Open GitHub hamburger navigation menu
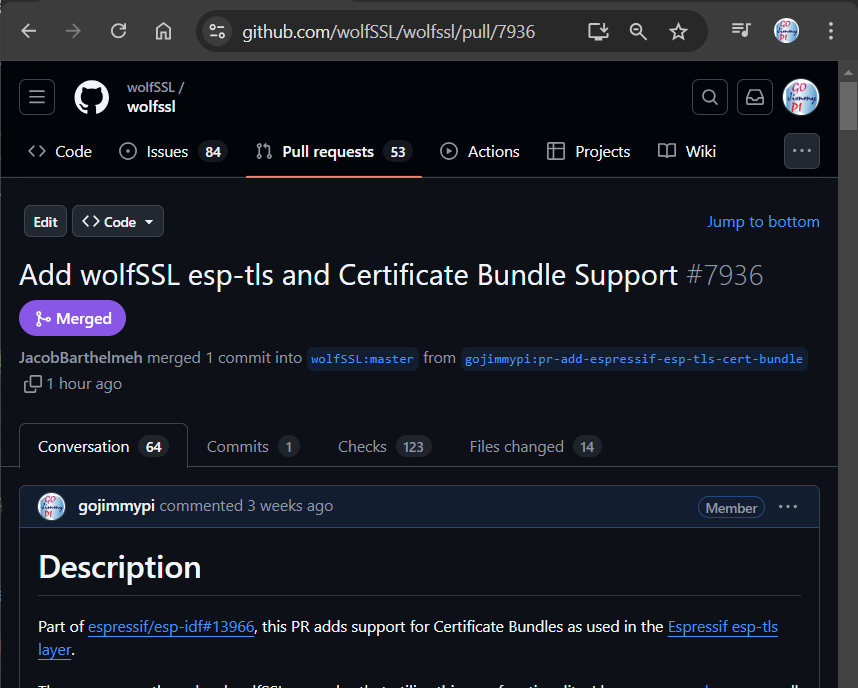 pos(37,97)
